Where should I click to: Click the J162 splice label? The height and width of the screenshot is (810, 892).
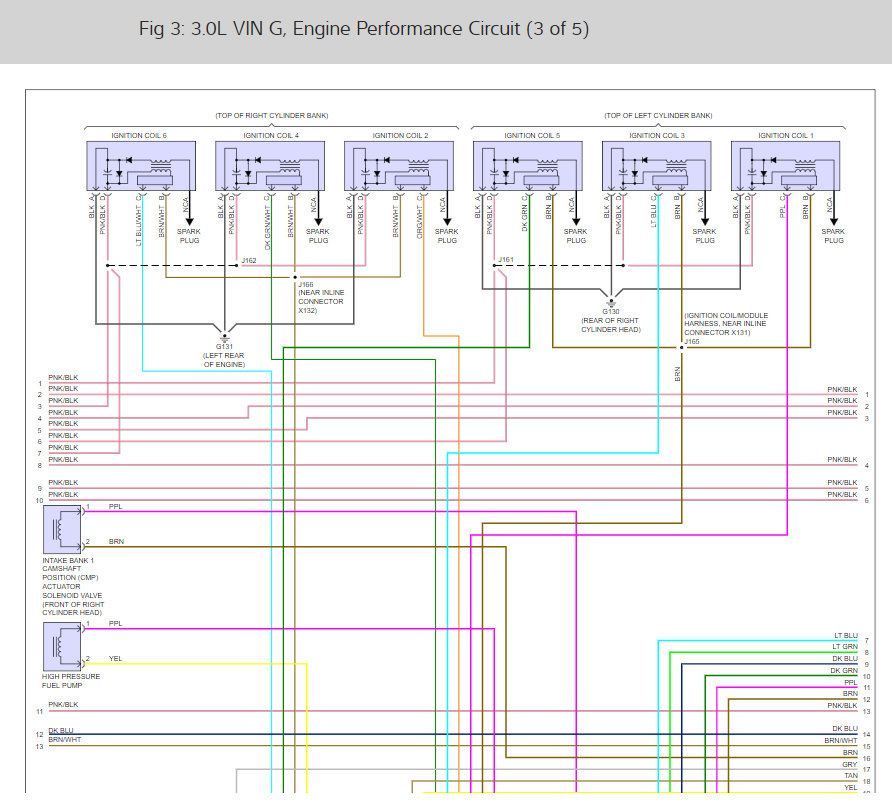pos(249,261)
